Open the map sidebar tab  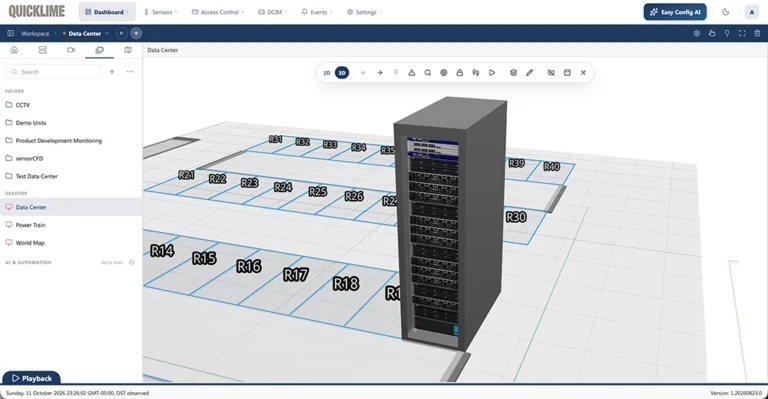[x=128, y=50]
